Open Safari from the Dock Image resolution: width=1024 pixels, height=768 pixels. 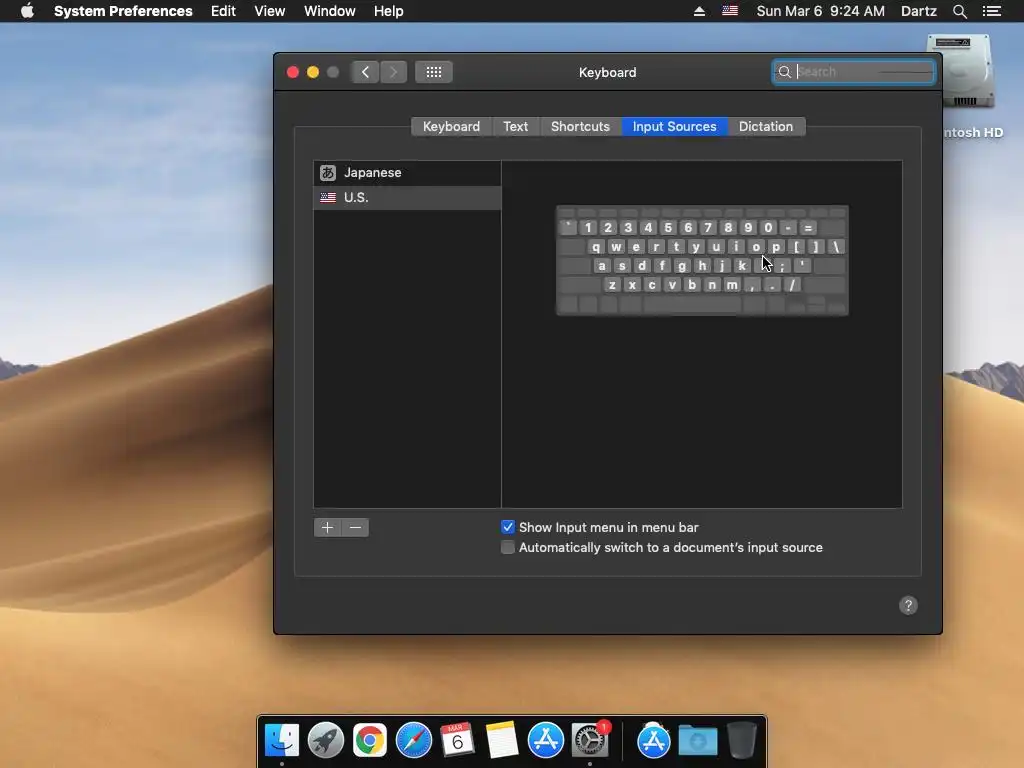point(413,740)
